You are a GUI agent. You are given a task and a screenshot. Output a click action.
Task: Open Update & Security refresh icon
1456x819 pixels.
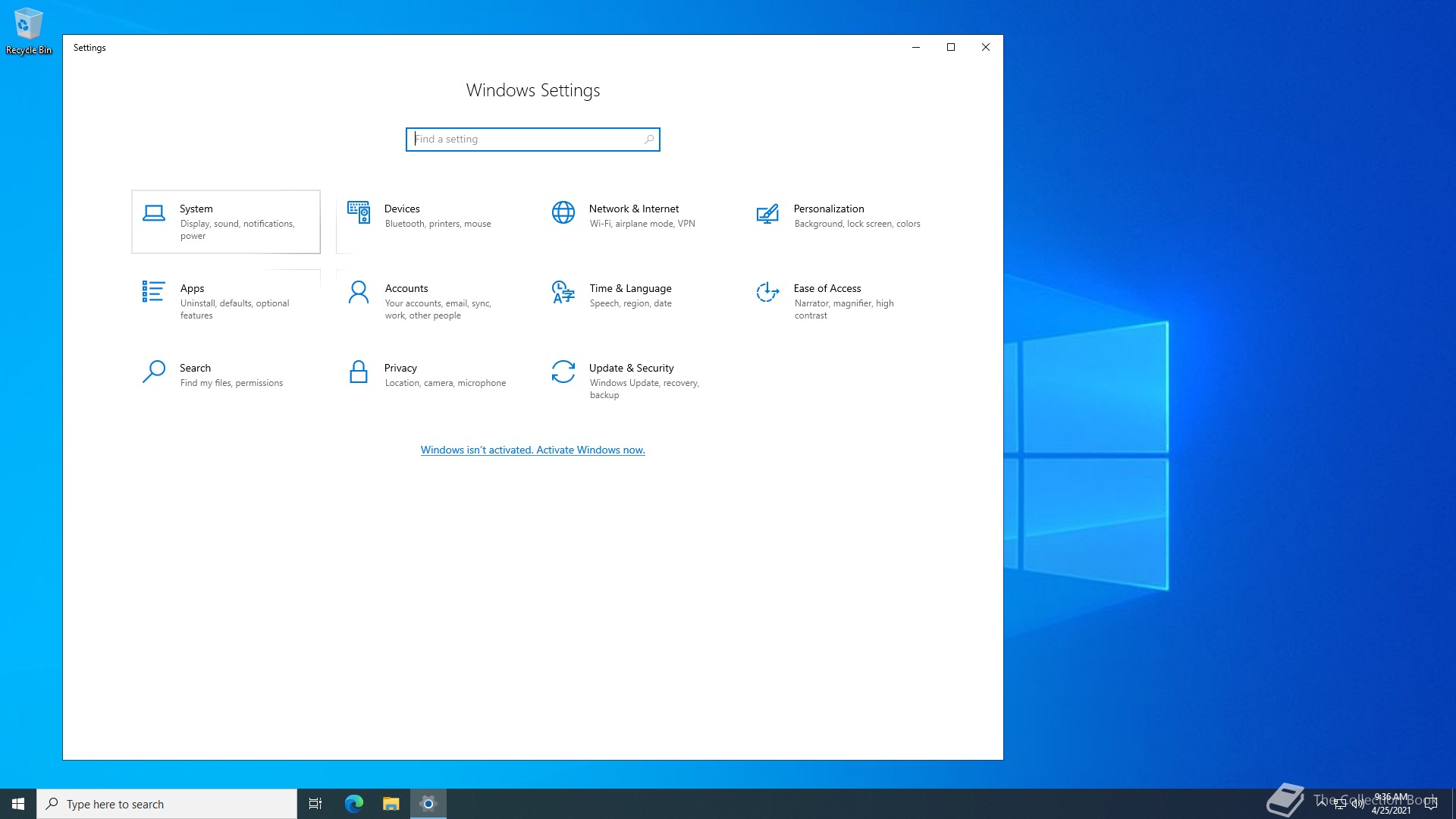click(x=563, y=372)
